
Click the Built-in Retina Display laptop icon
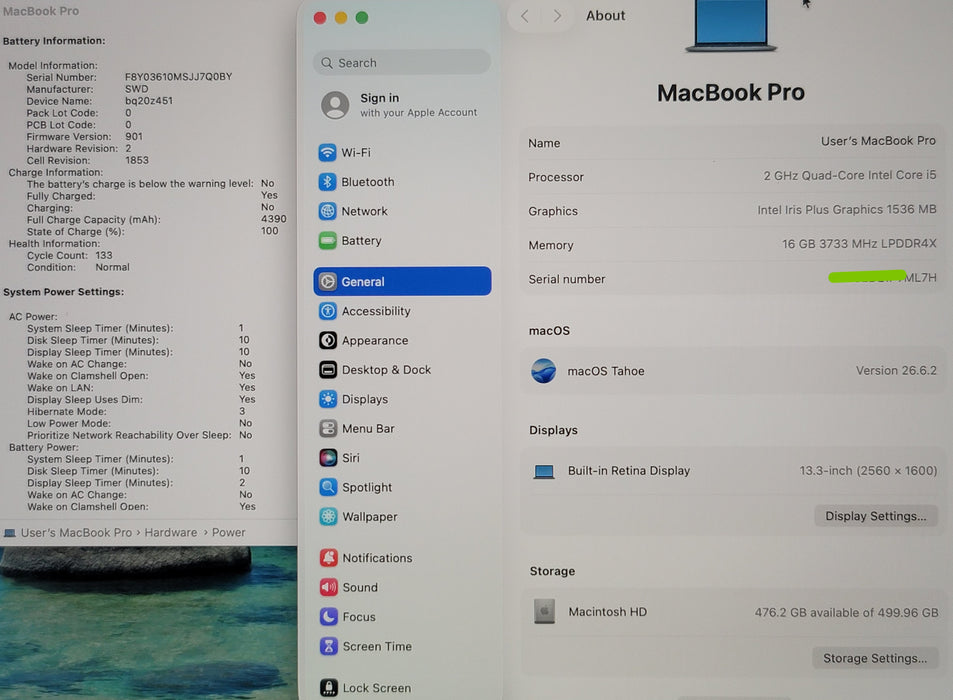543,472
